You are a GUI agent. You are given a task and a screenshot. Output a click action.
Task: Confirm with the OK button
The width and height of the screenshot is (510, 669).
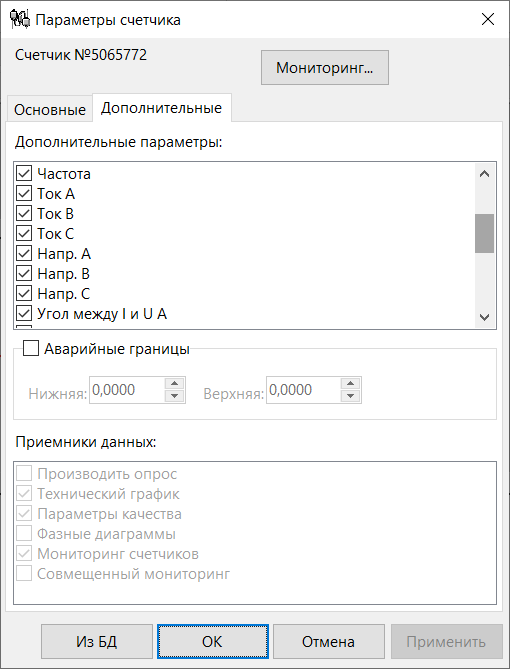(213, 642)
